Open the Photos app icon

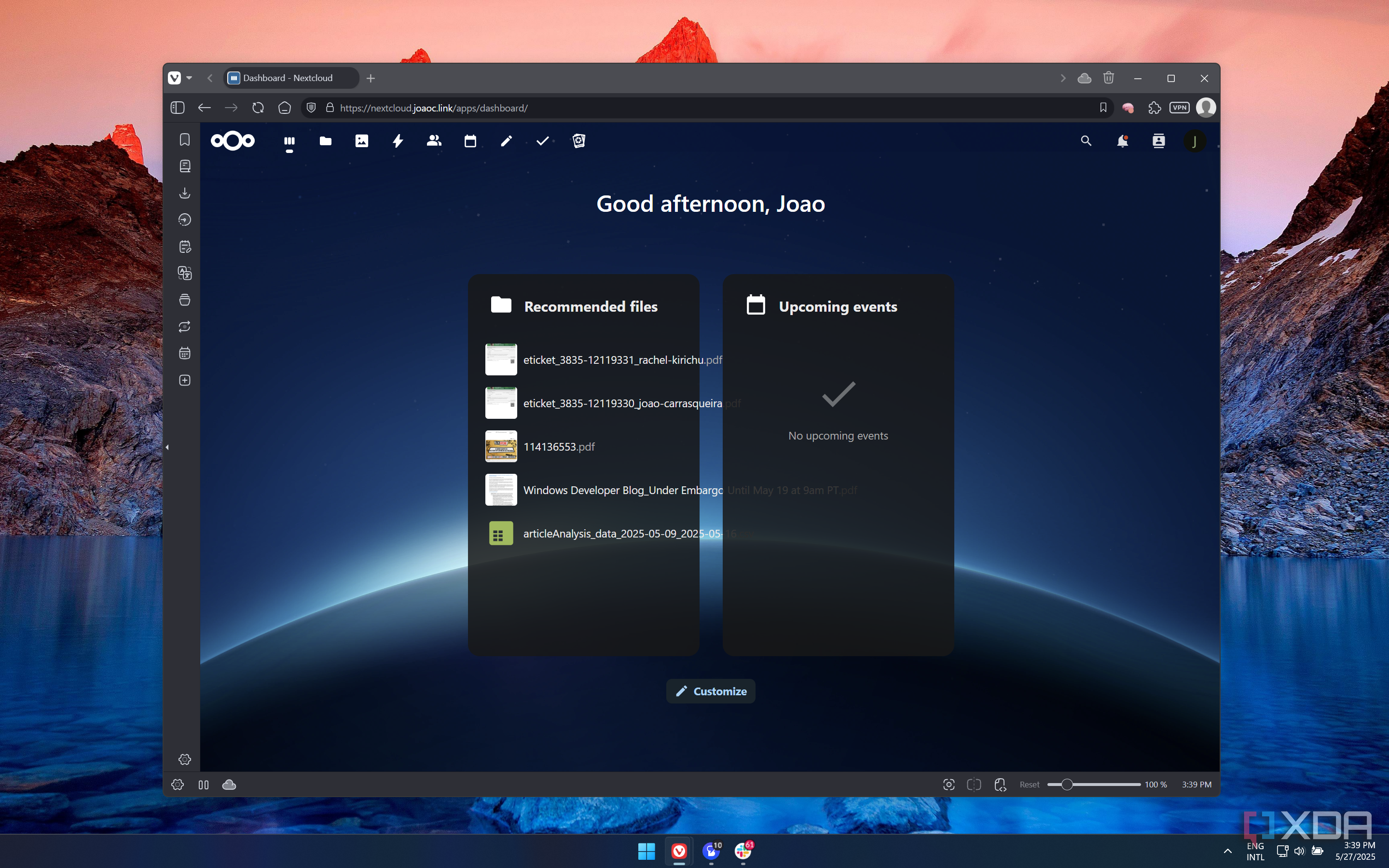coord(361,141)
